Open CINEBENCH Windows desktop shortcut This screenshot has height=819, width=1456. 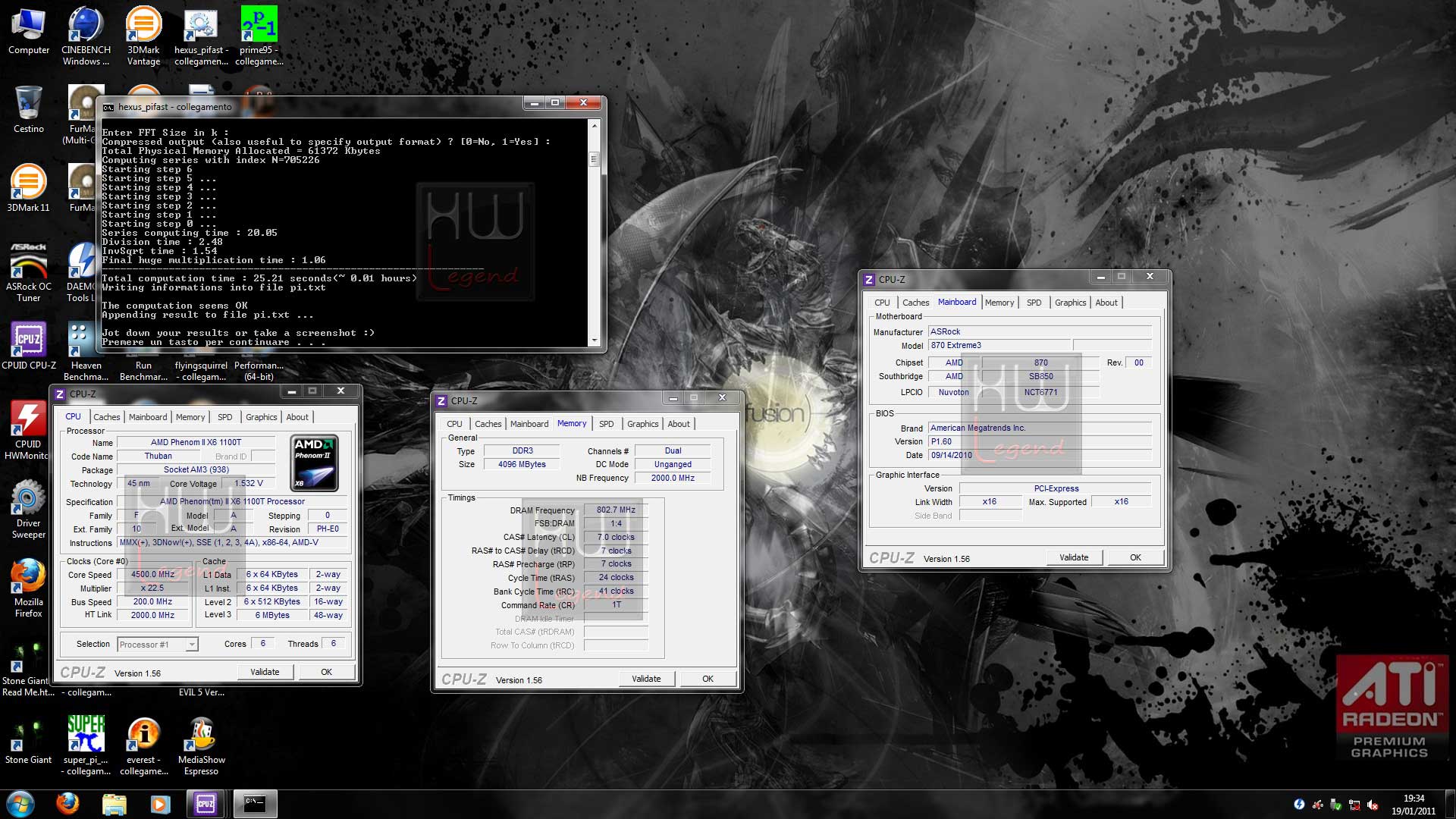click(86, 36)
